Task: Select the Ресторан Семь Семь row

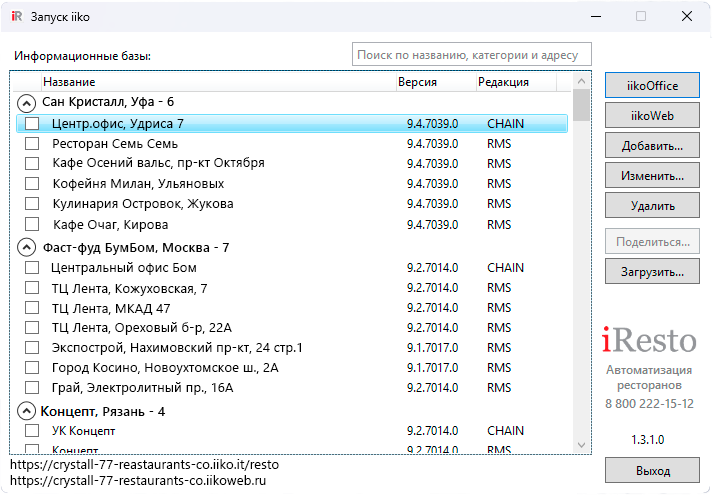Action: tap(292, 144)
